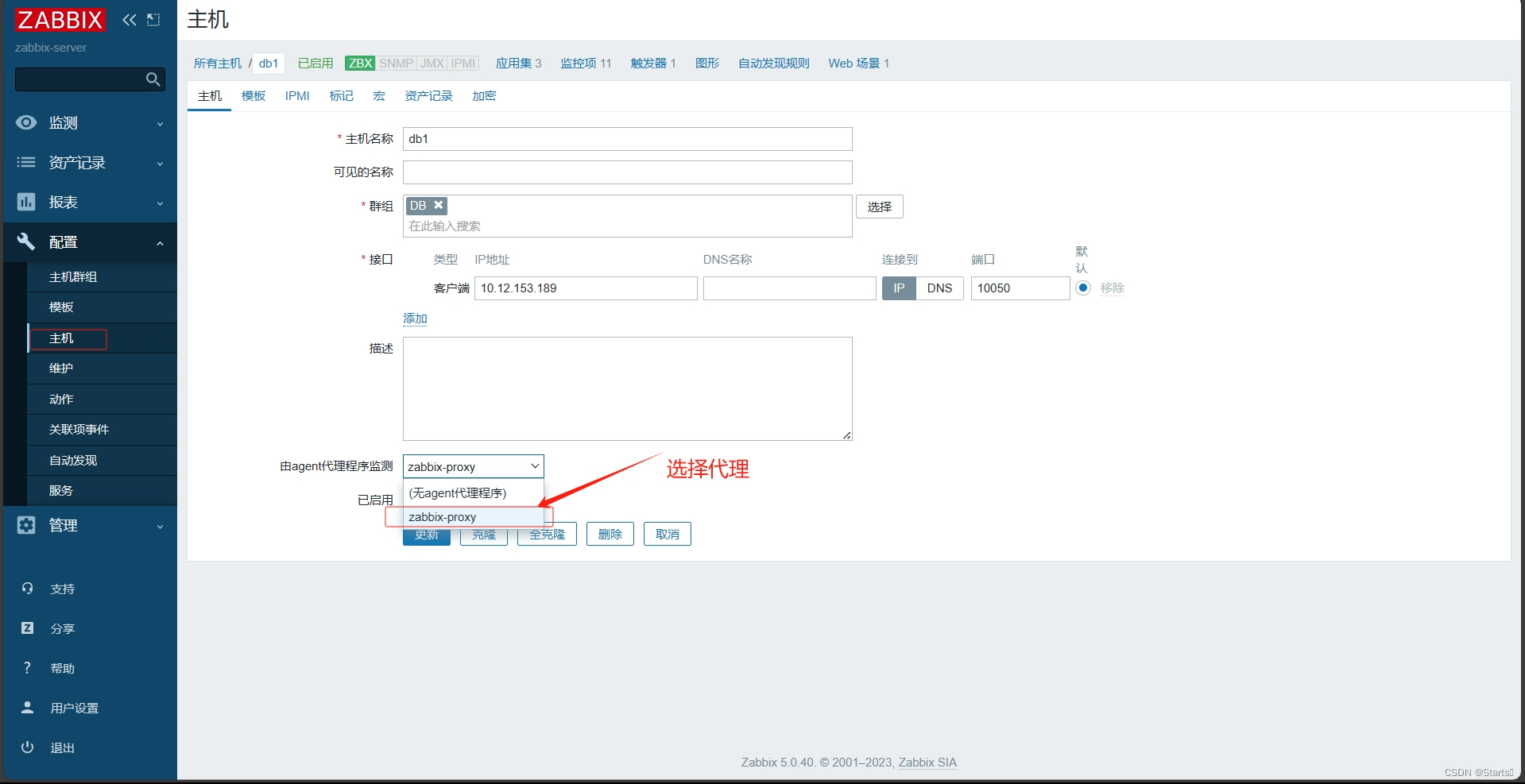
Task: Click the share Z icon
Action: 28,628
